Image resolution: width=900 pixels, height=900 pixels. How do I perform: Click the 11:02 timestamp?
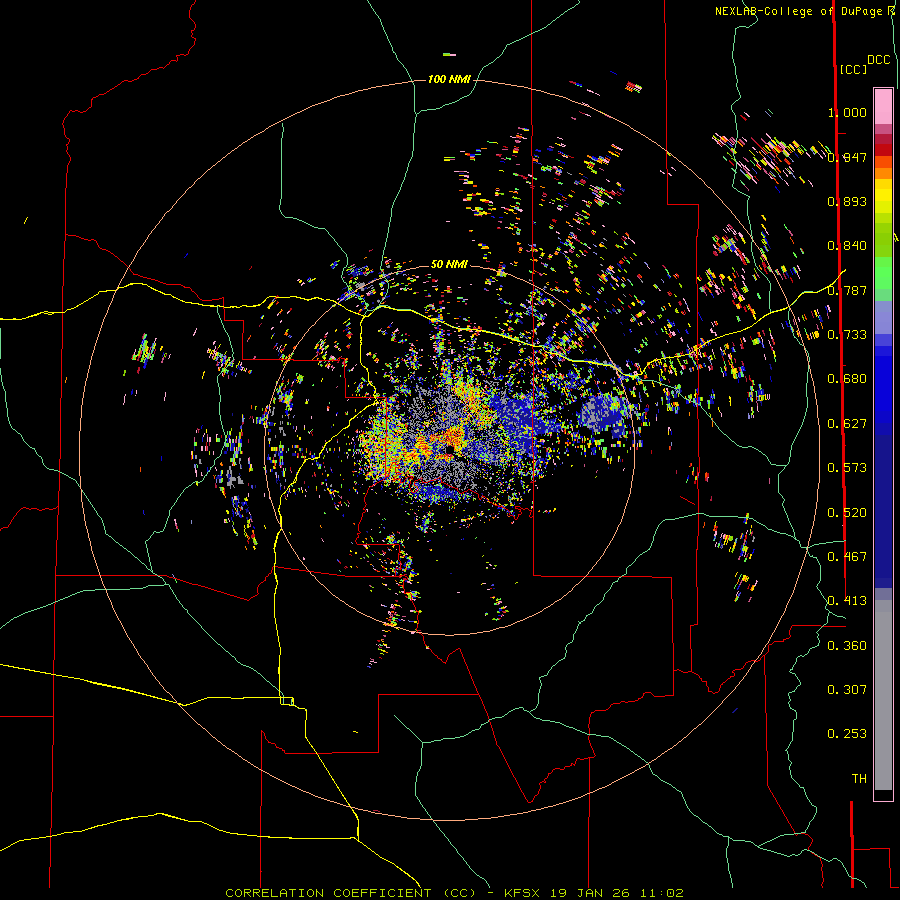point(661,893)
